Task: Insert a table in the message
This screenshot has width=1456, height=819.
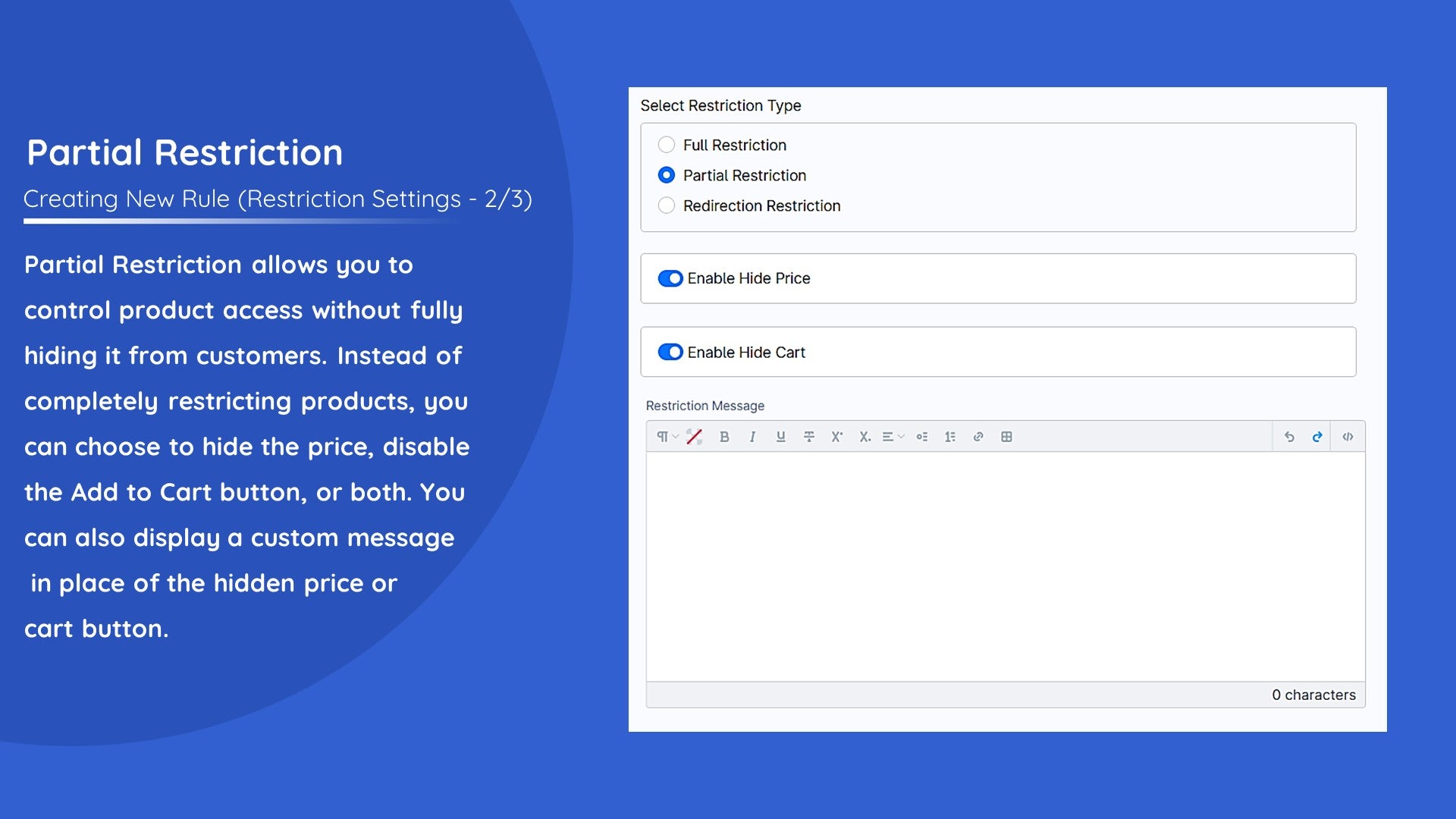Action: [x=1006, y=437]
